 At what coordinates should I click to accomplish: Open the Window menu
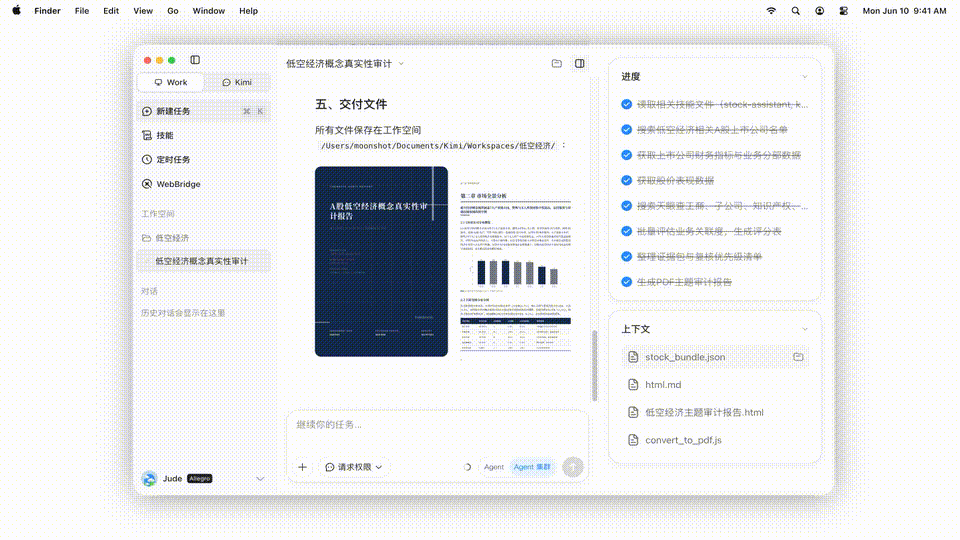(x=209, y=11)
